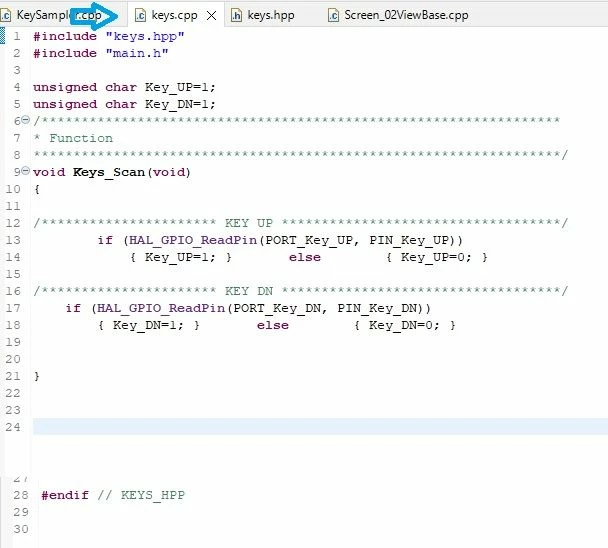
Task: Click the '* Function' comment text
Action: point(73,138)
